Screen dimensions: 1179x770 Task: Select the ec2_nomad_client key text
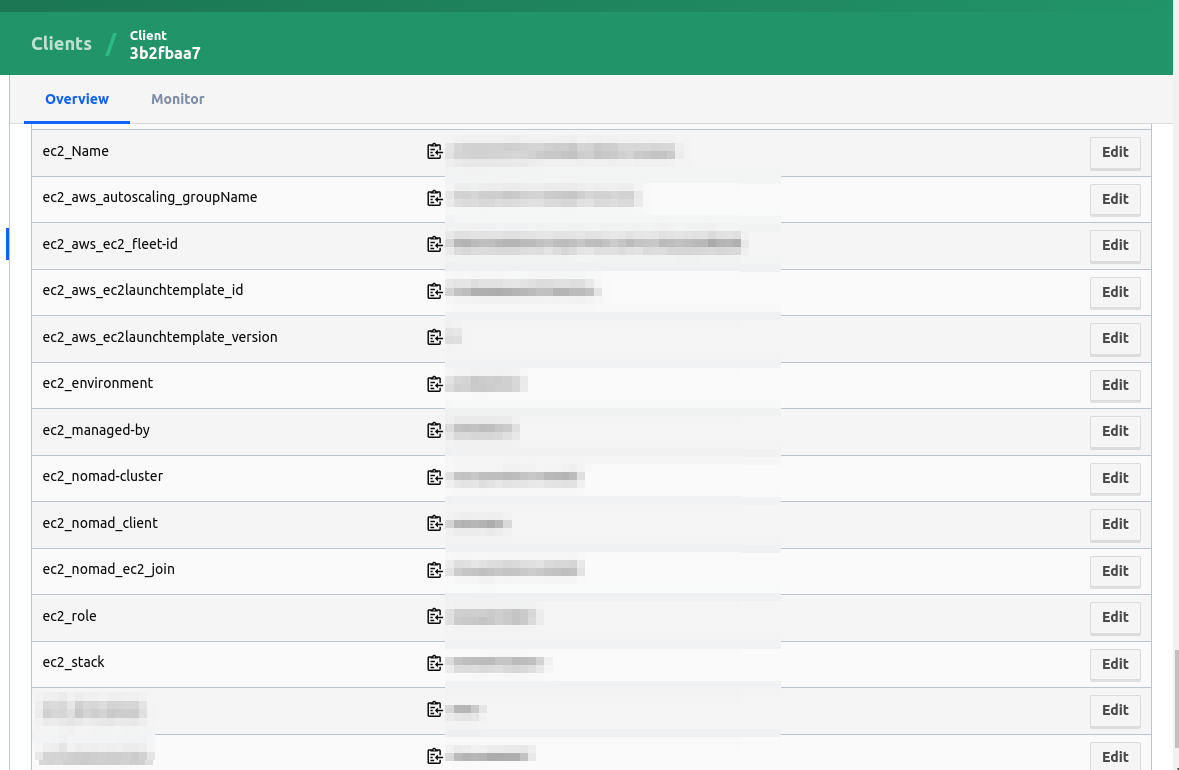point(100,523)
